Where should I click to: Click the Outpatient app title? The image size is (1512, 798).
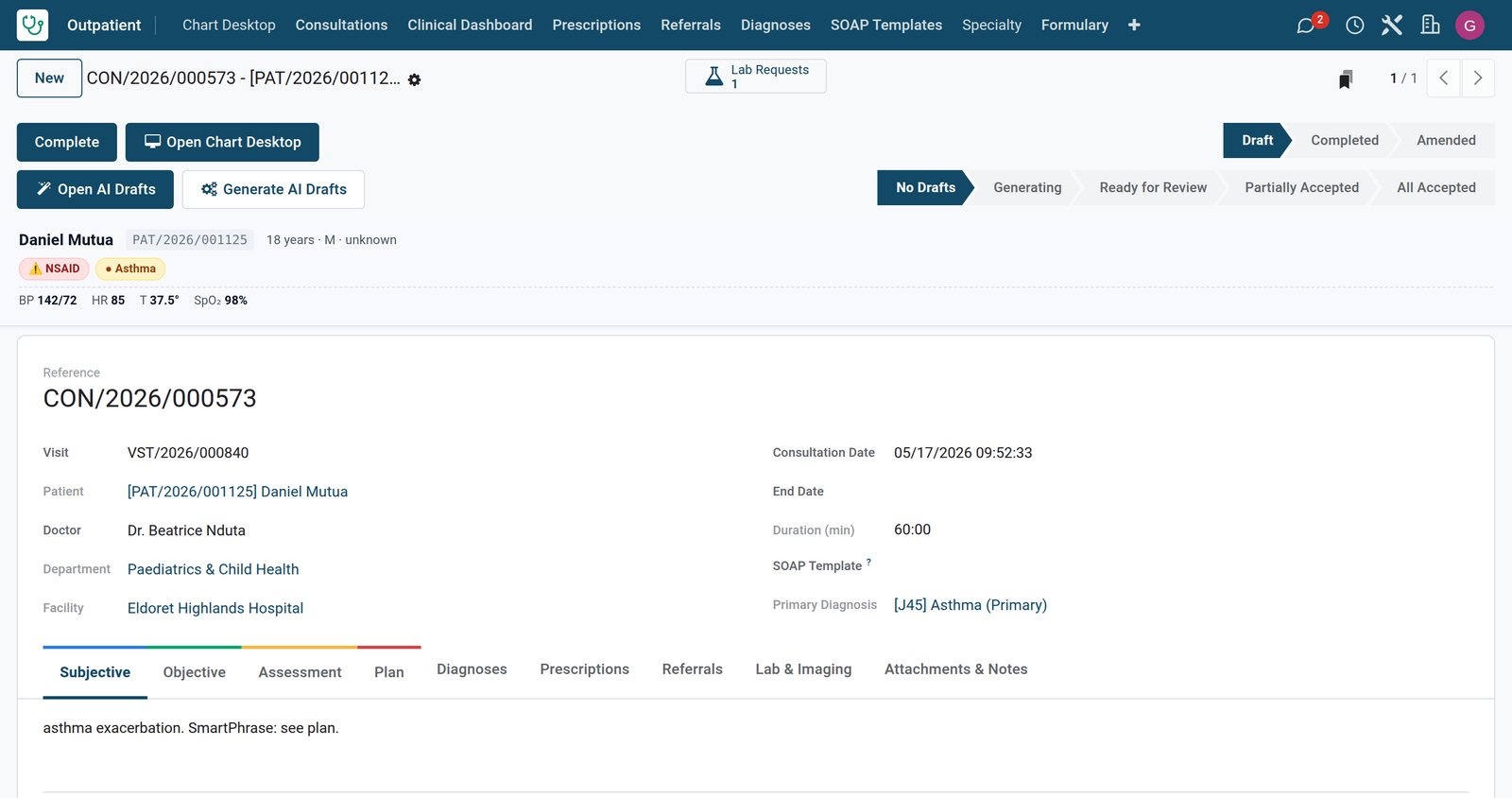pyautogui.click(x=104, y=25)
